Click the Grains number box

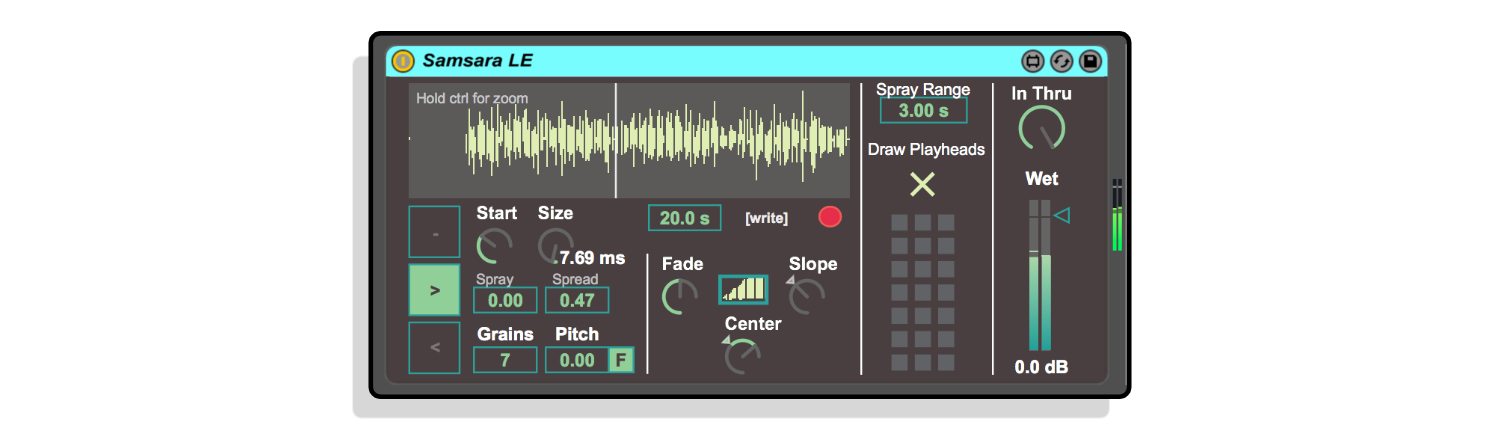[505, 360]
